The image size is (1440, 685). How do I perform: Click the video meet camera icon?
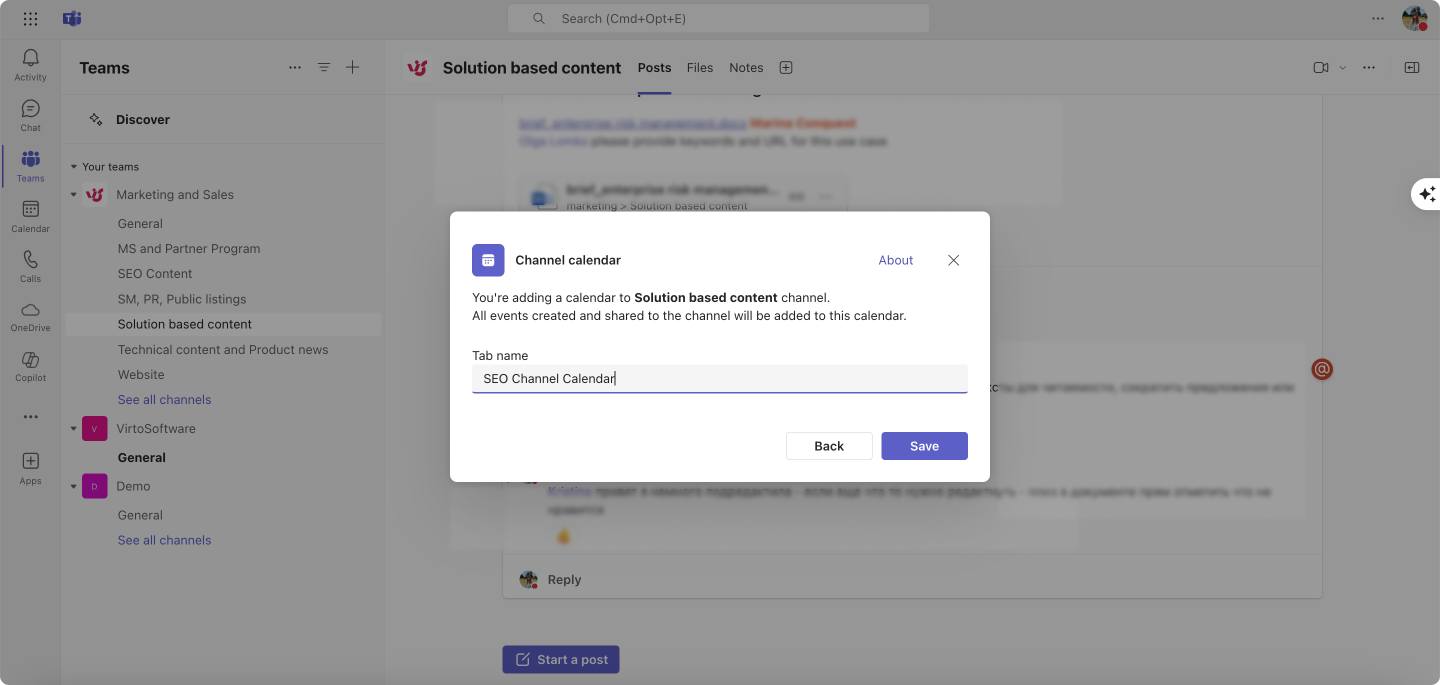coord(1320,68)
